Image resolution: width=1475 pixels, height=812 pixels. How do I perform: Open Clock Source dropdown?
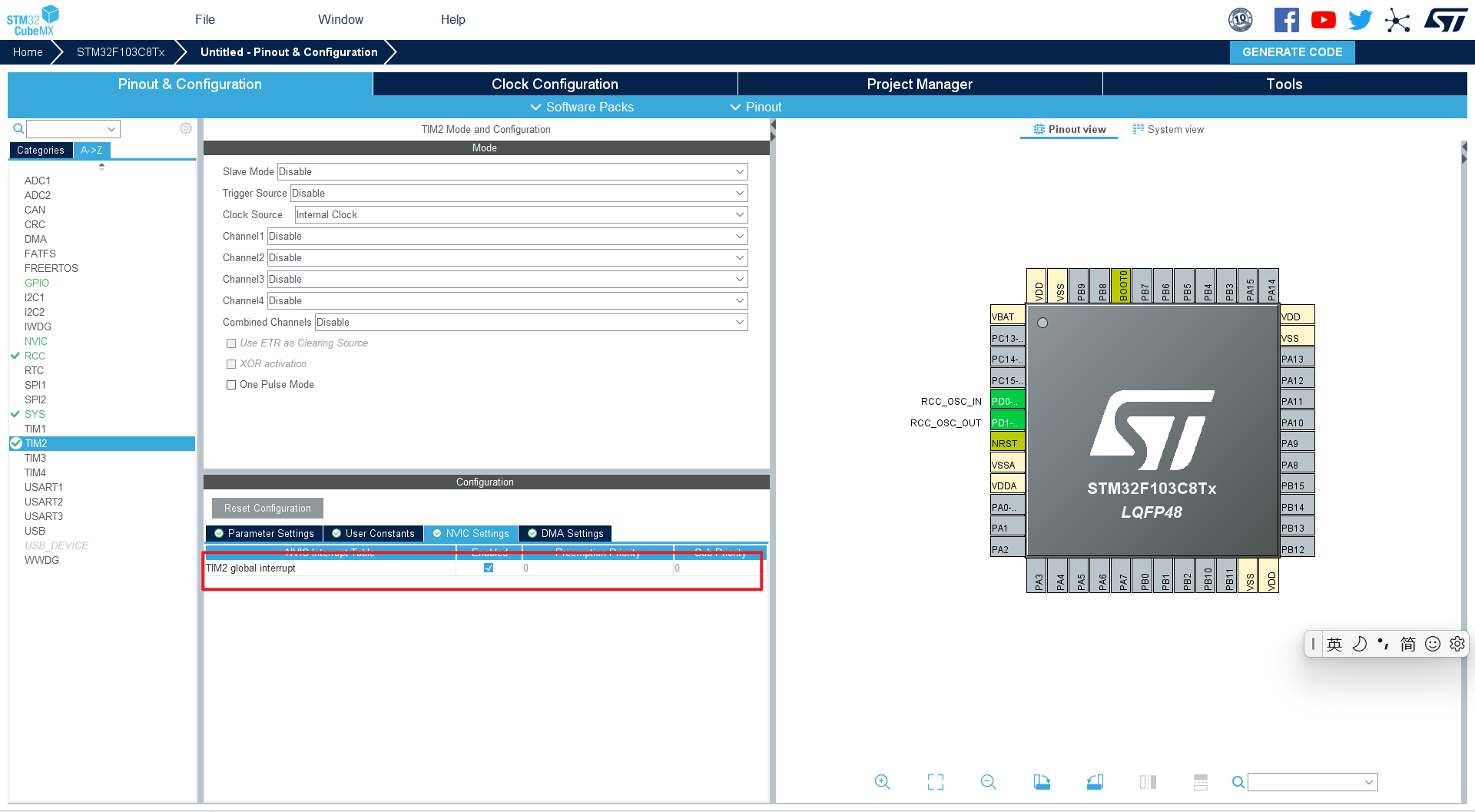pos(521,214)
